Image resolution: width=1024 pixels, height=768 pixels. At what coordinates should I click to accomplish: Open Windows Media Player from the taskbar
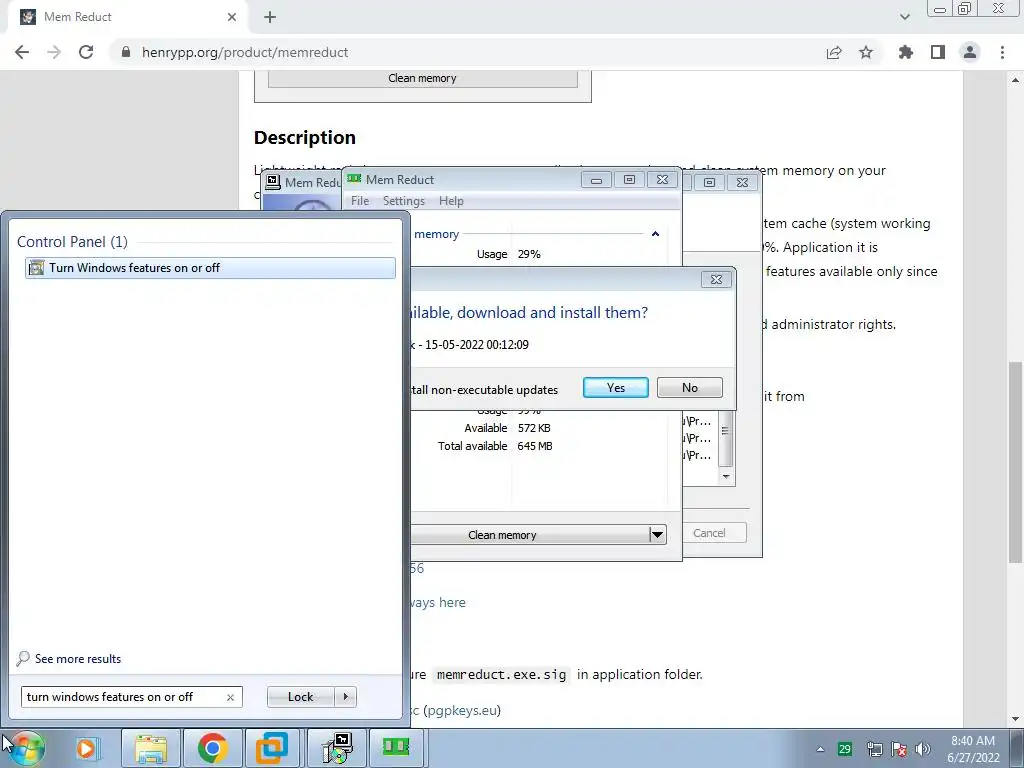[86, 748]
